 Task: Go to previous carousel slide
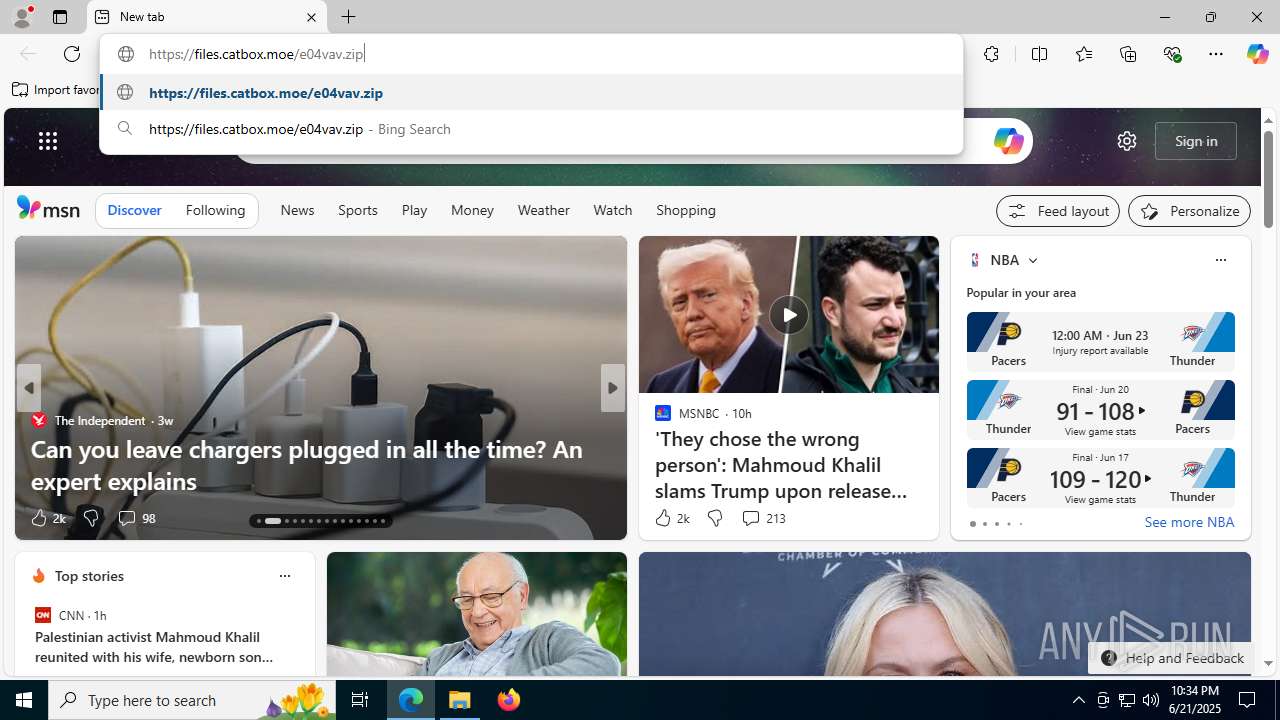pos(28,388)
